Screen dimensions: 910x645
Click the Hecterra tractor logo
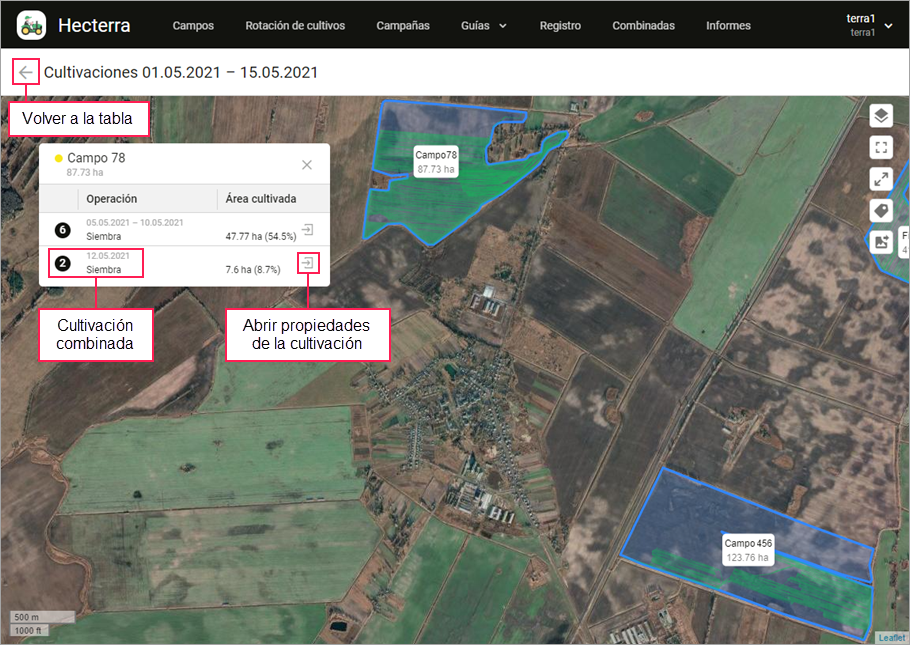coord(31,25)
